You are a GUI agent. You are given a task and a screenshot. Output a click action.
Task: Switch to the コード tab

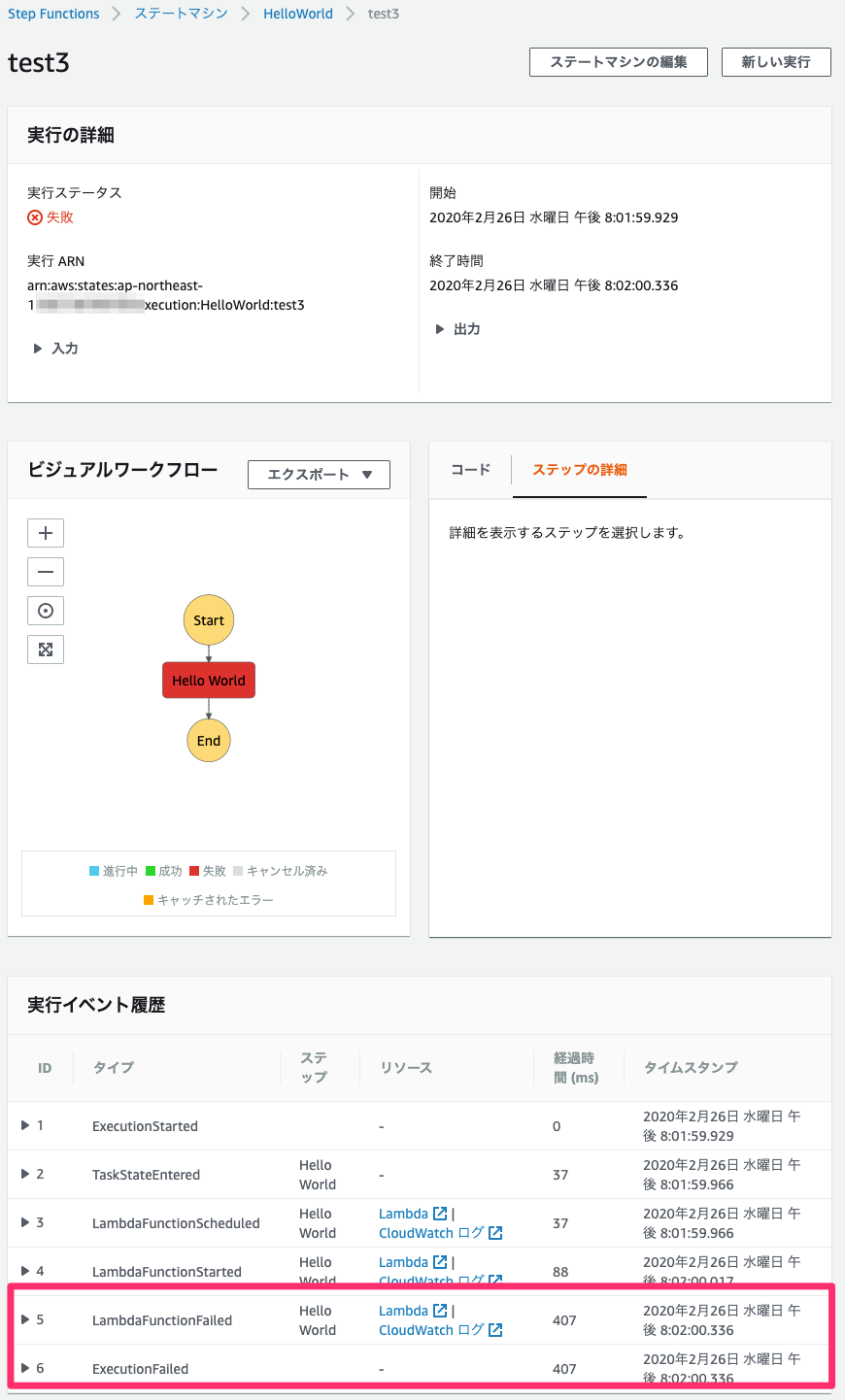point(469,470)
